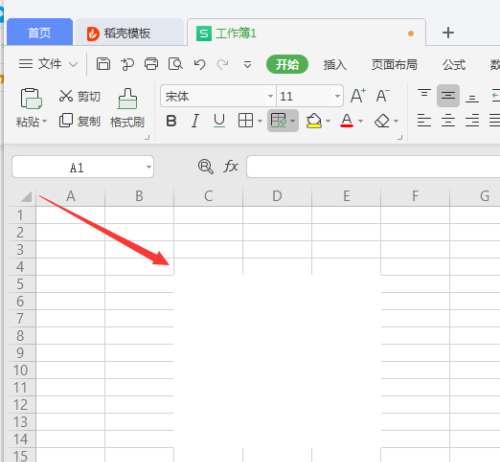Viewport: 500px width, 462px height.
Task: Select column F header
Action: [x=415, y=196]
